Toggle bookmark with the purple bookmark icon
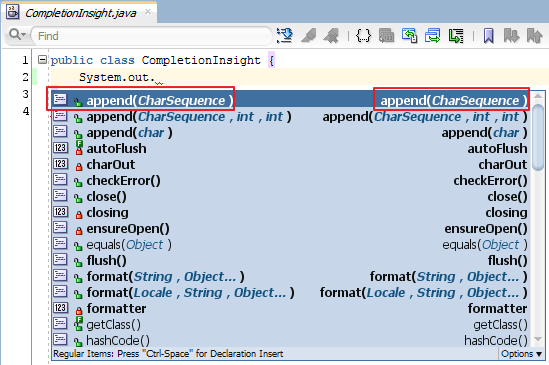Image resolution: width=549 pixels, height=365 pixels. click(x=488, y=35)
